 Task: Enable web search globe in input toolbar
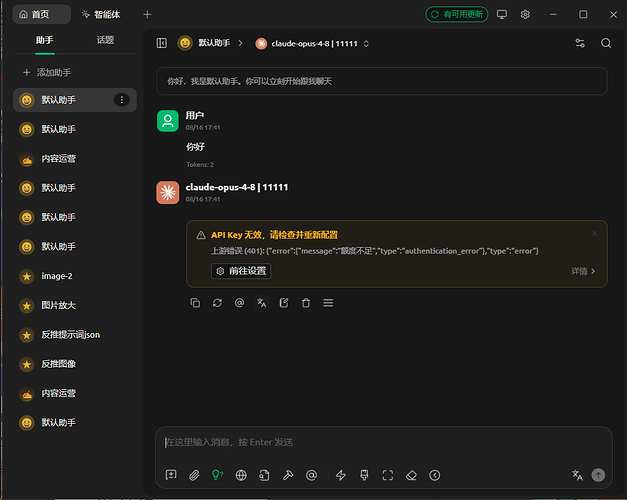[x=241, y=475]
